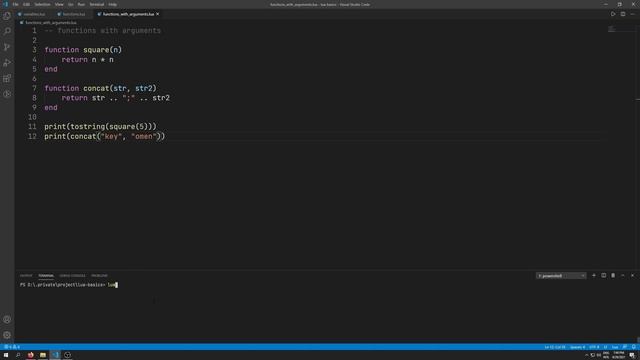Select the functions_with_arguments.lua editor tab
This screenshot has height=360, width=640.
(128, 14)
